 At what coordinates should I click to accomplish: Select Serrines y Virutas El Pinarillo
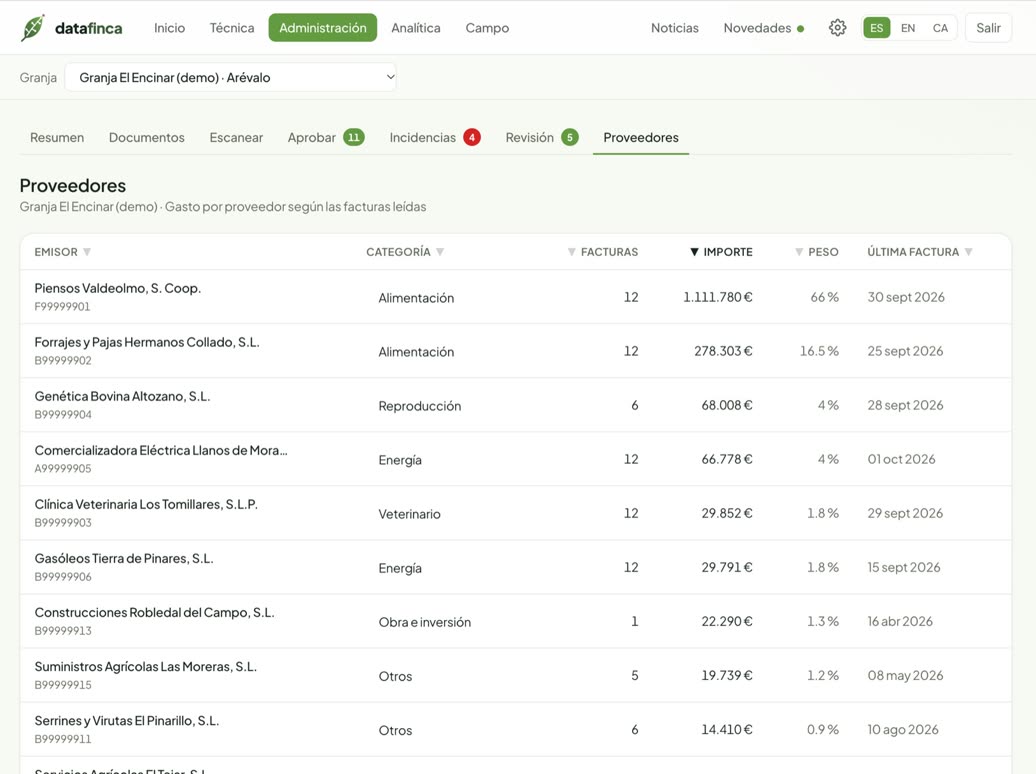click(x=515, y=730)
